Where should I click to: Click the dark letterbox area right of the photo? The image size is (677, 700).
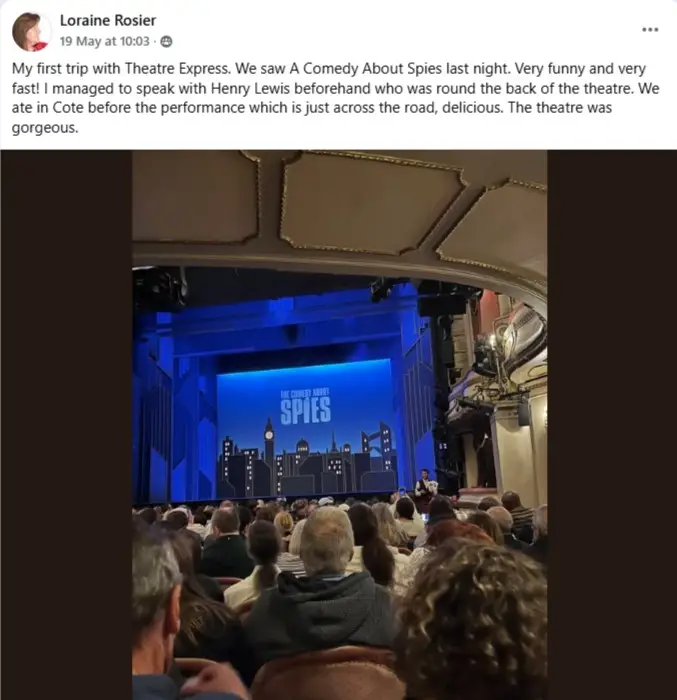click(x=612, y=425)
